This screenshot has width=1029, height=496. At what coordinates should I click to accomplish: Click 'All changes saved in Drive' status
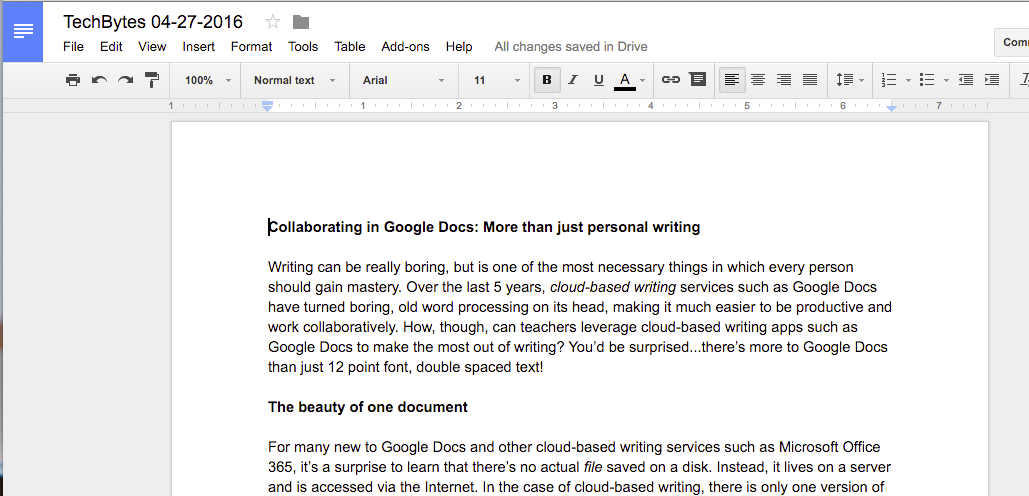pyautogui.click(x=571, y=47)
